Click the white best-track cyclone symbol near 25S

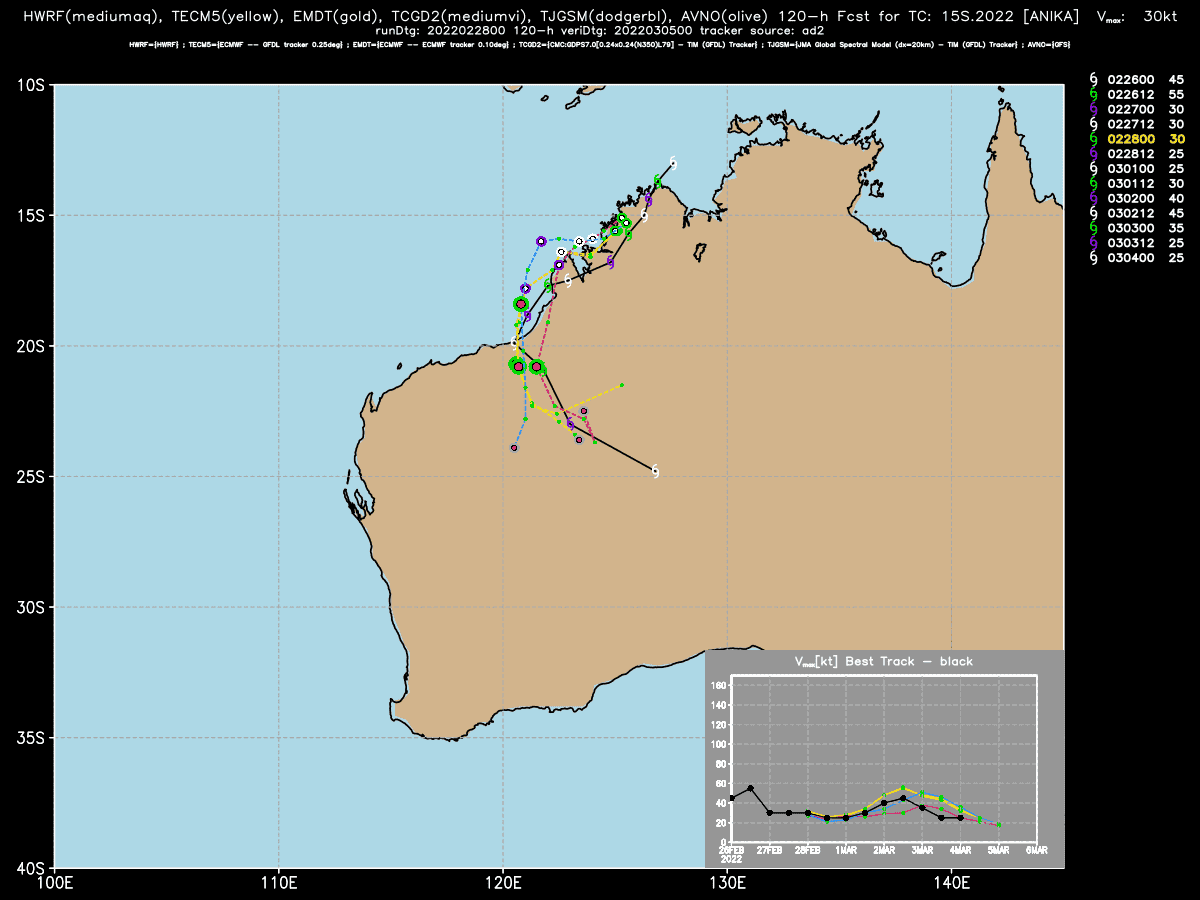pyautogui.click(x=655, y=472)
